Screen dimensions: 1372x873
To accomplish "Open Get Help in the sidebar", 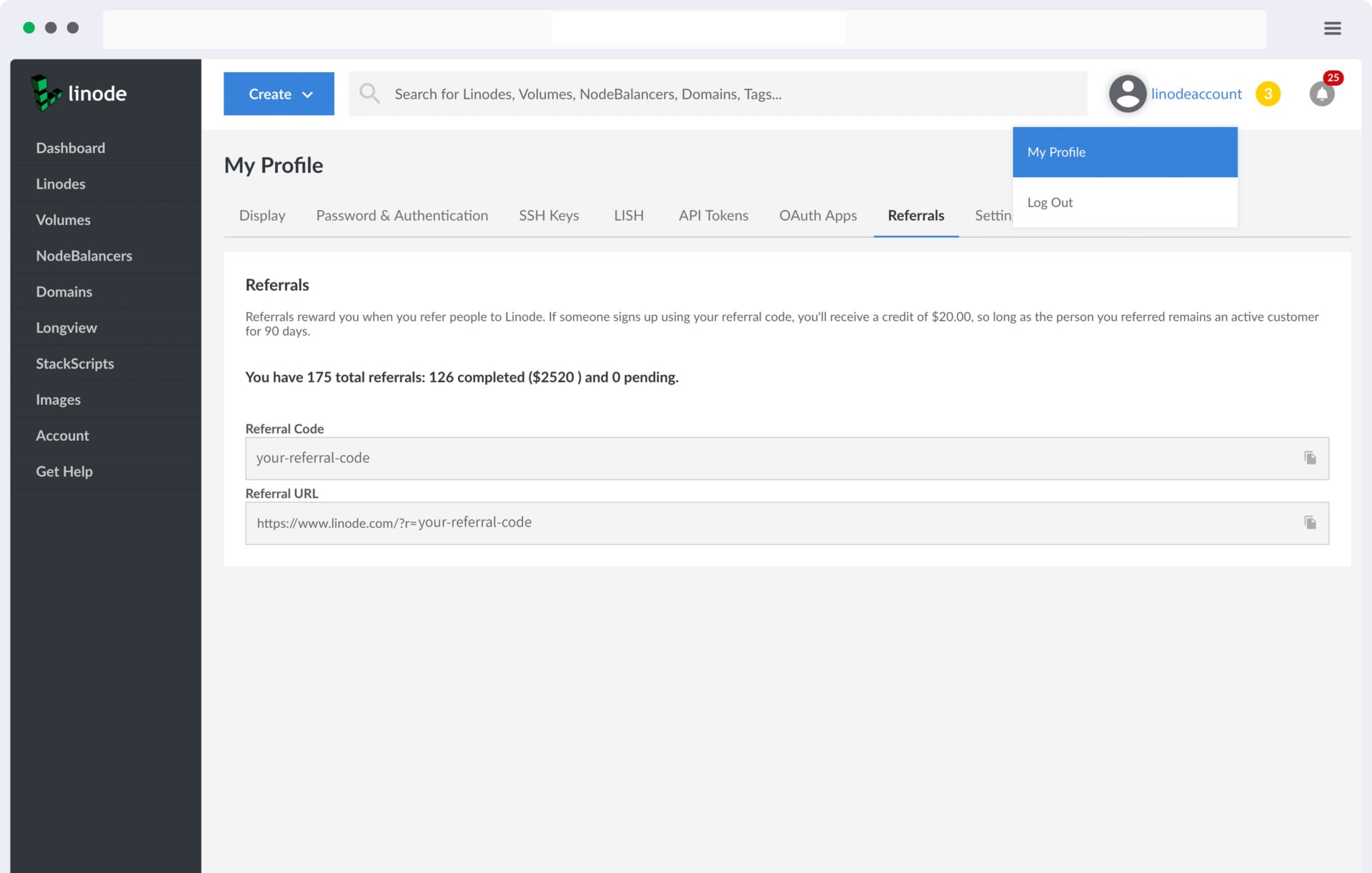I will click(64, 472).
